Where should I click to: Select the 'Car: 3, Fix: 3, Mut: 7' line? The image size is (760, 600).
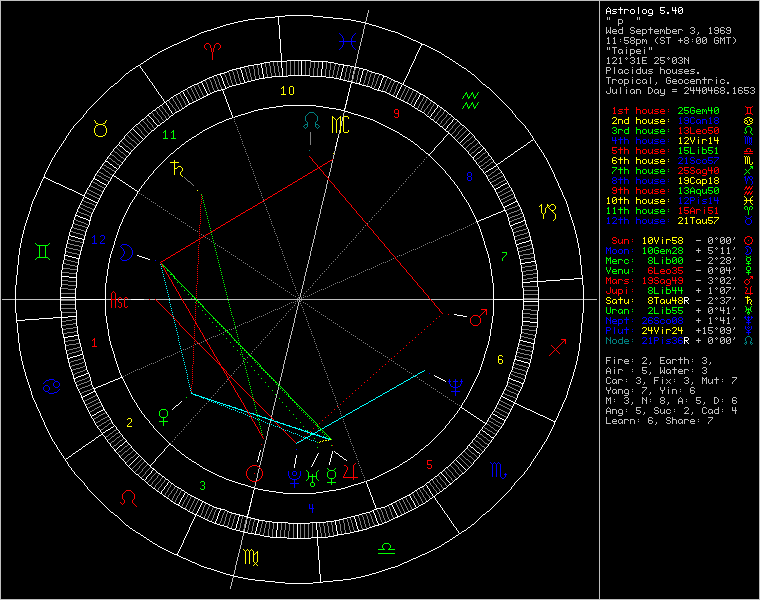point(671,381)
